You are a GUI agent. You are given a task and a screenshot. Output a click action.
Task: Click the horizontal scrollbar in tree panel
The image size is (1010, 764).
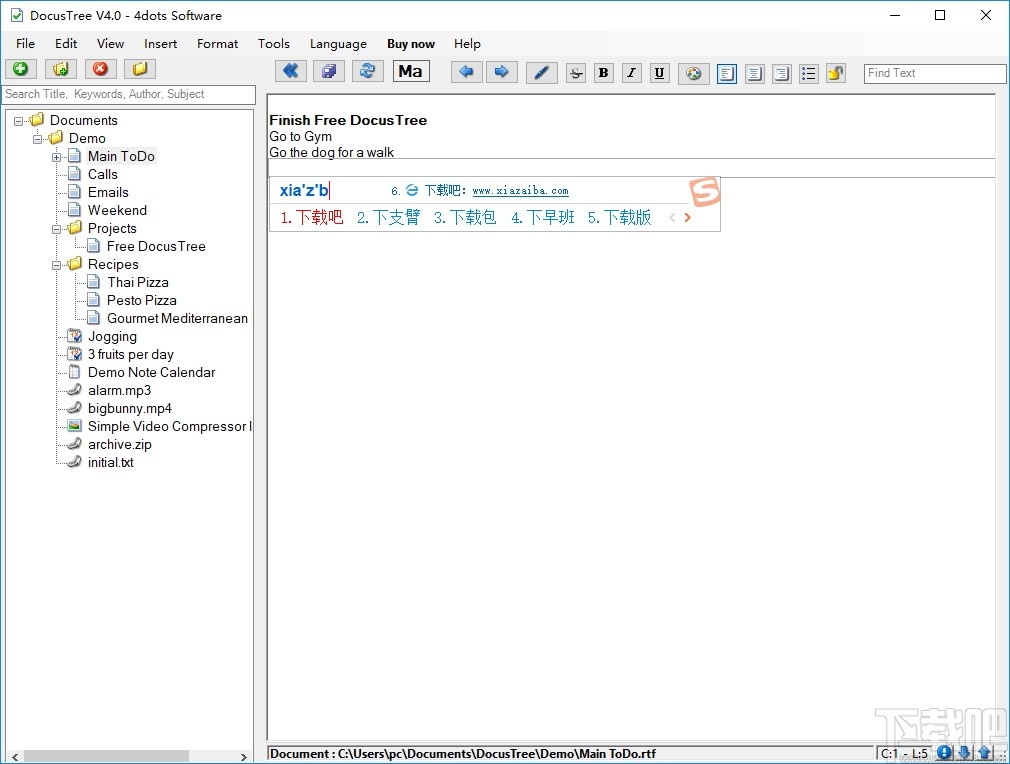(106, 756)
